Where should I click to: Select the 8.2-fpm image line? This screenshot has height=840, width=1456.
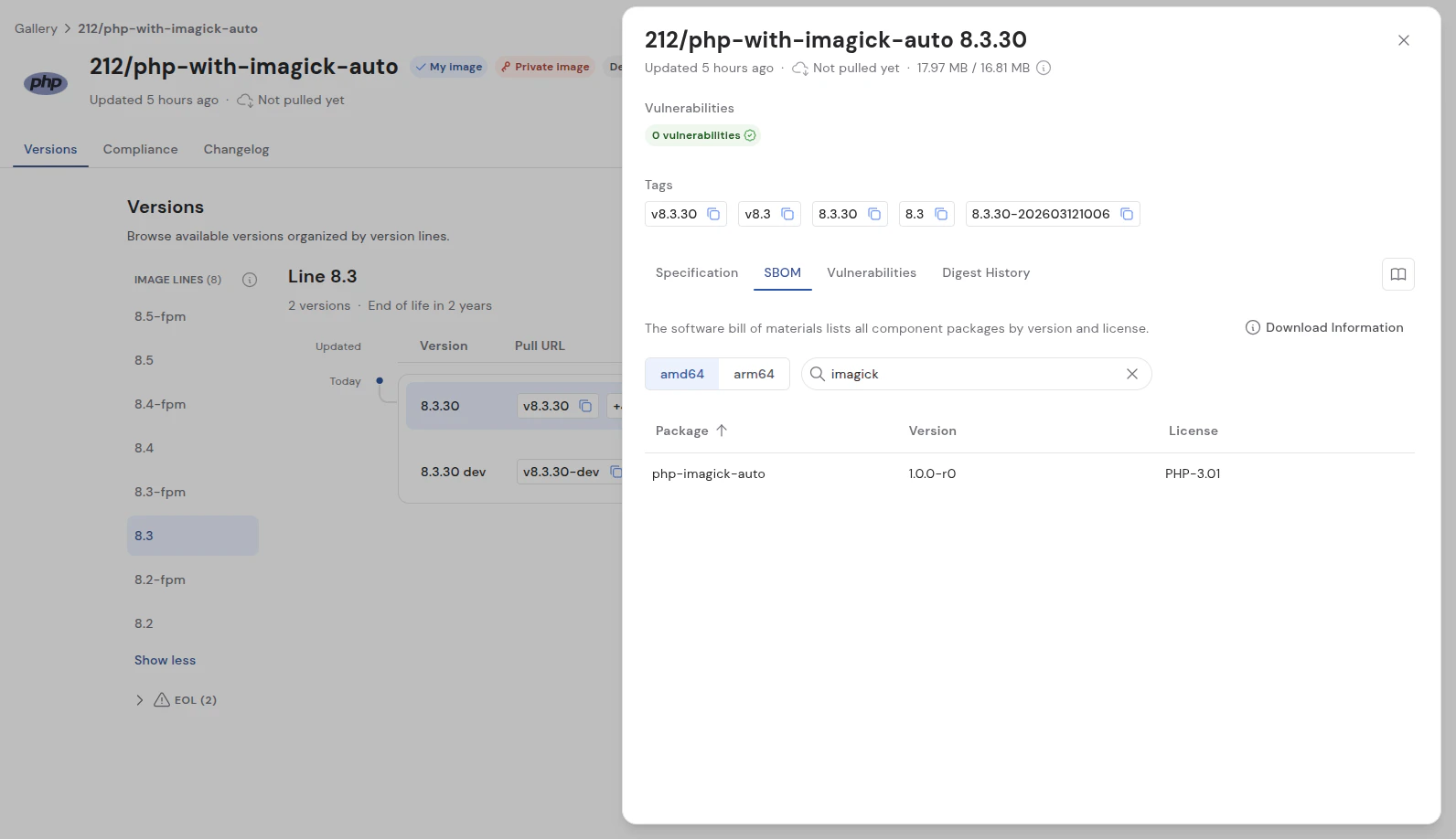[192, 579]
